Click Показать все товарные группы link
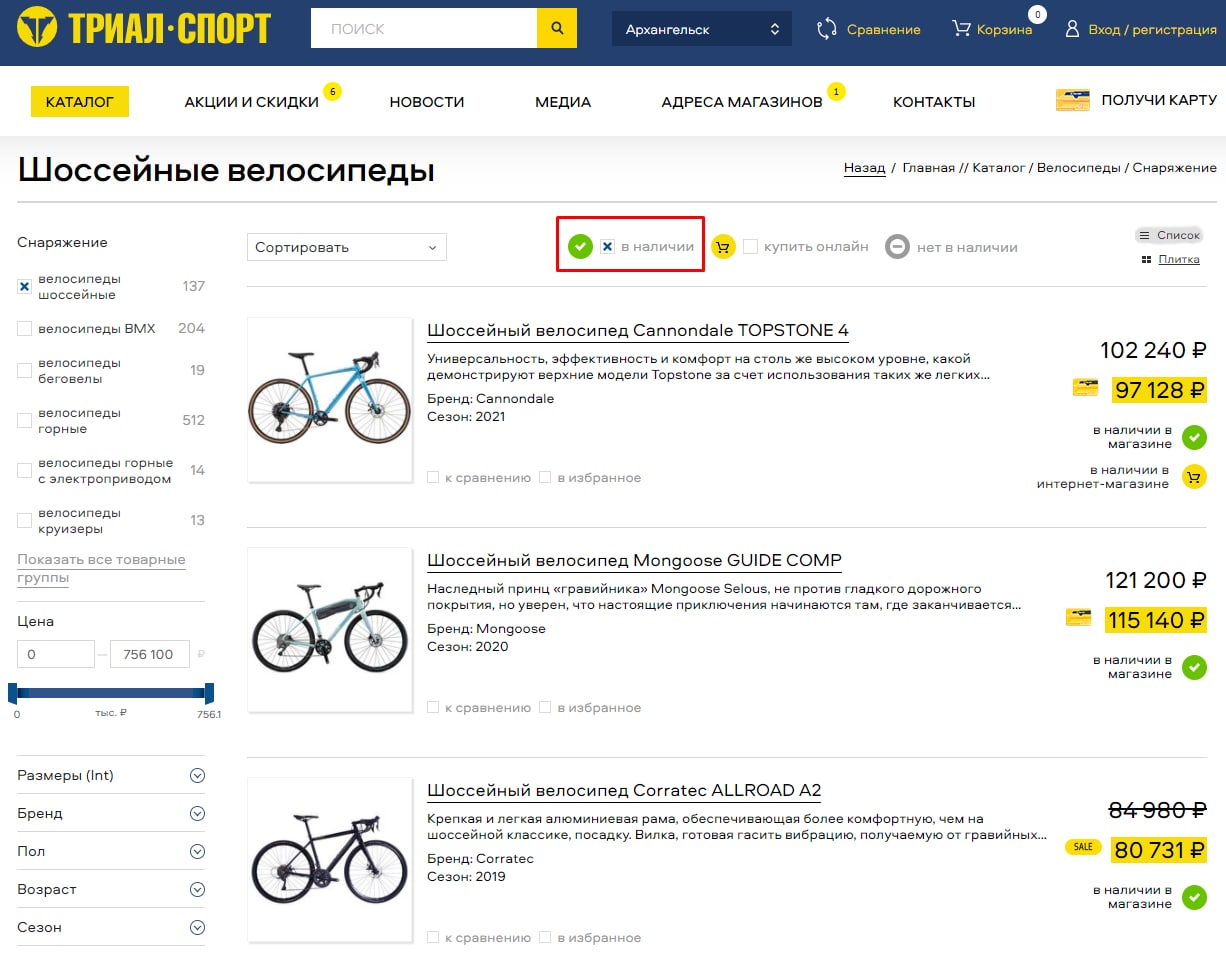 [101, 568]
